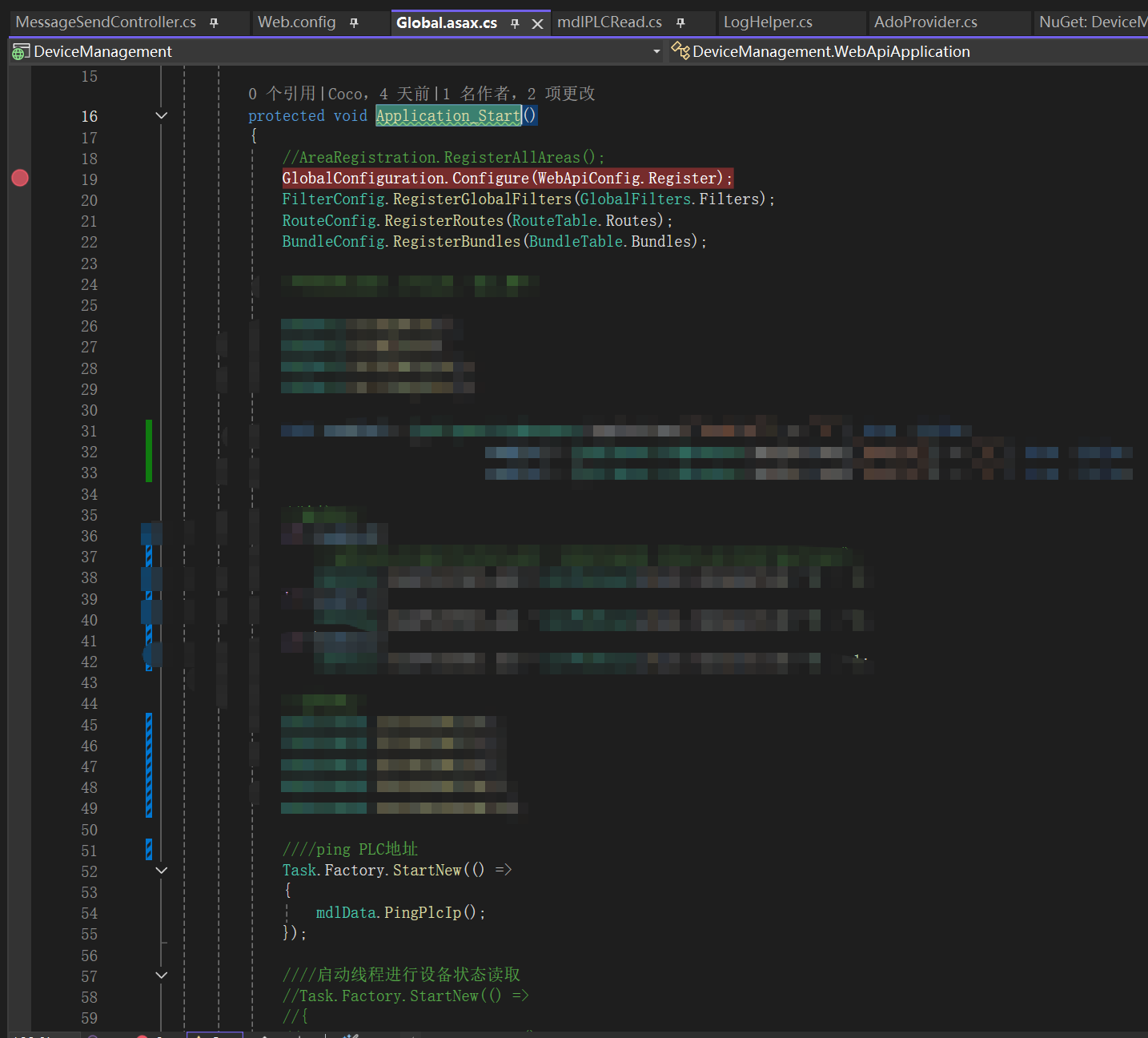Collapse the Task.Factory.StartNew block at line 52

coord(161,871)
